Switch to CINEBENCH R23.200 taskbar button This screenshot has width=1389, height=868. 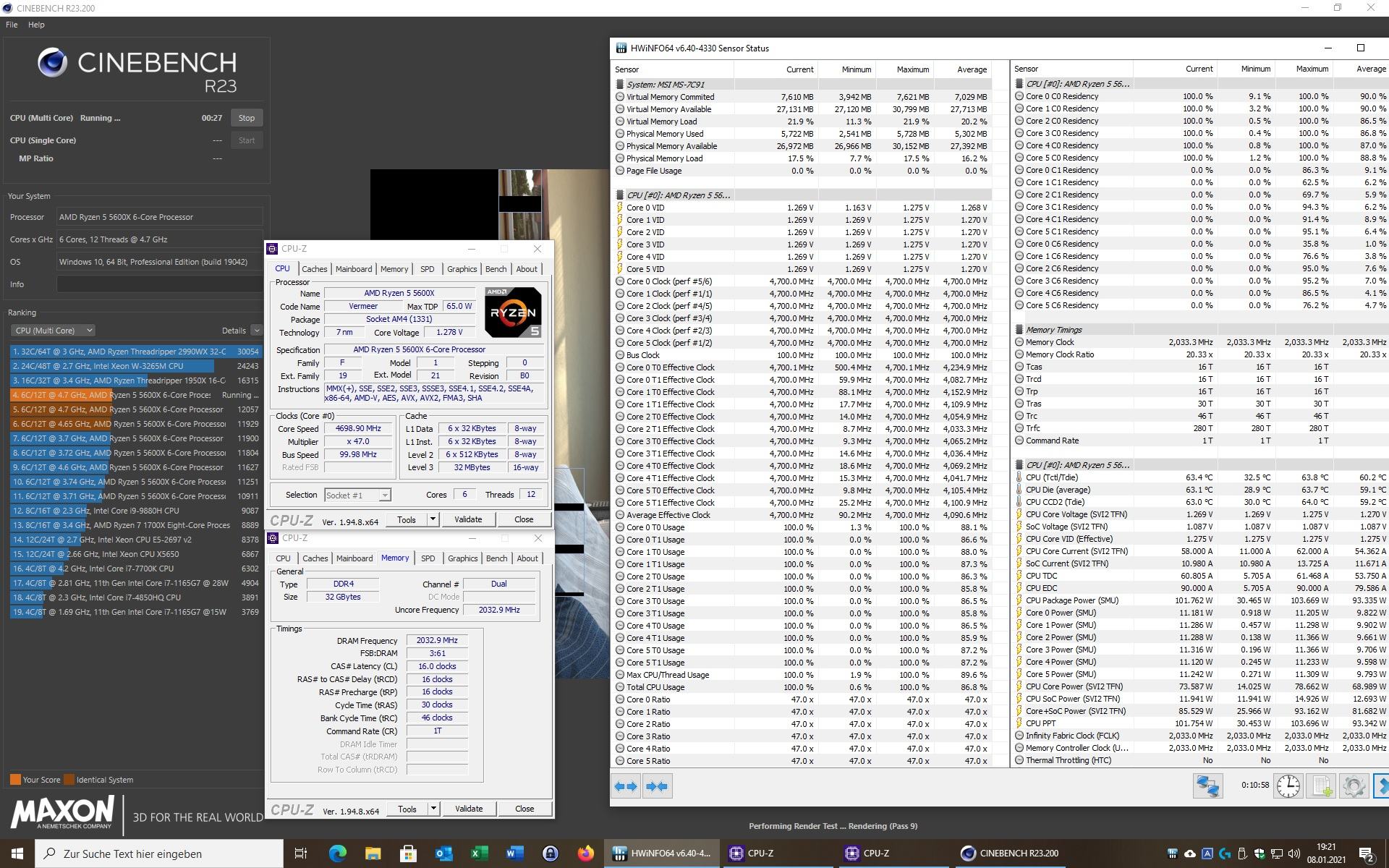pos(1010,854)
